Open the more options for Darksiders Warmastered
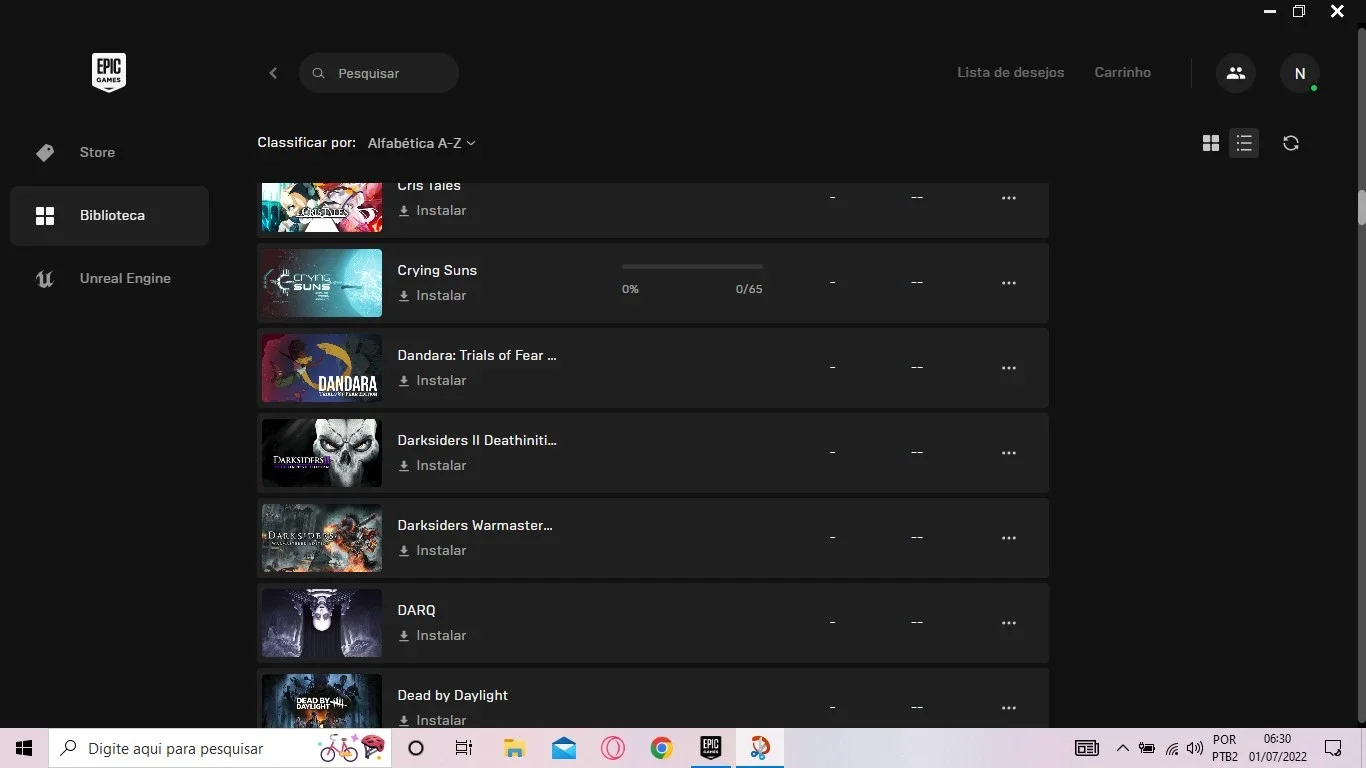 1009,538
